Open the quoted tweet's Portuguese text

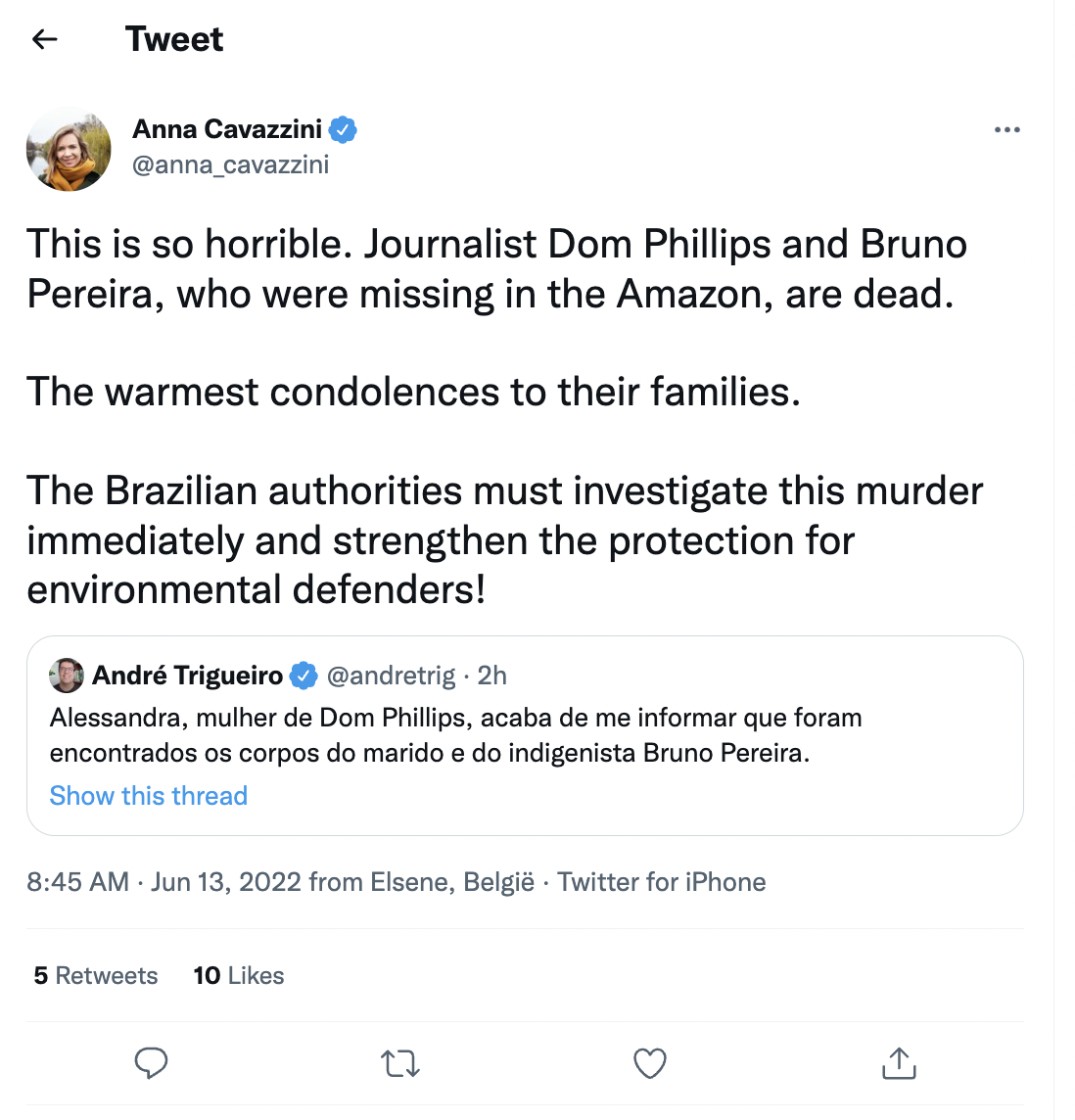tap(455, 735)
